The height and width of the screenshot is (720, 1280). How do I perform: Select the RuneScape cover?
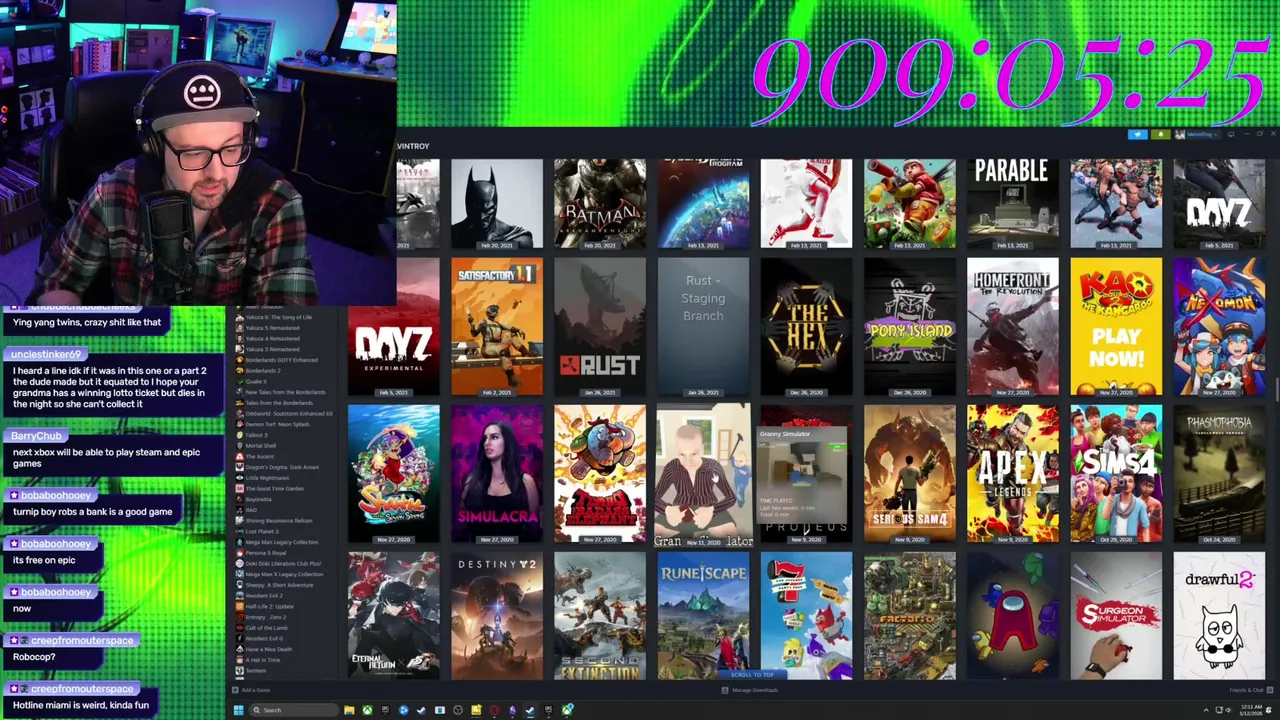click(703, 616)
